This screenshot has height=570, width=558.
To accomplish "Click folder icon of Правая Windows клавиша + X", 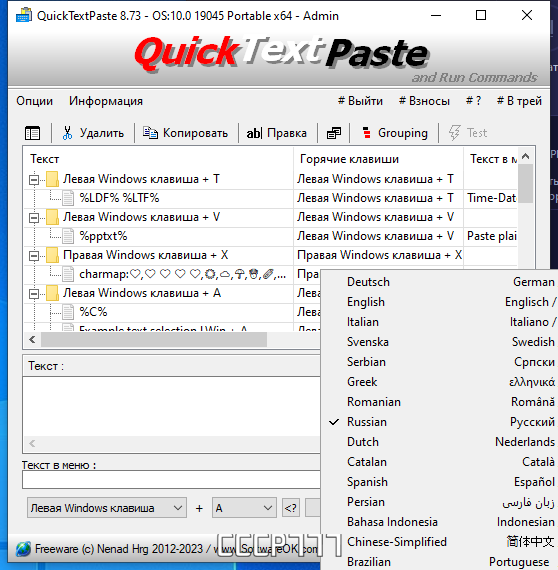I will pyautogui.click(x=52, y=255).
